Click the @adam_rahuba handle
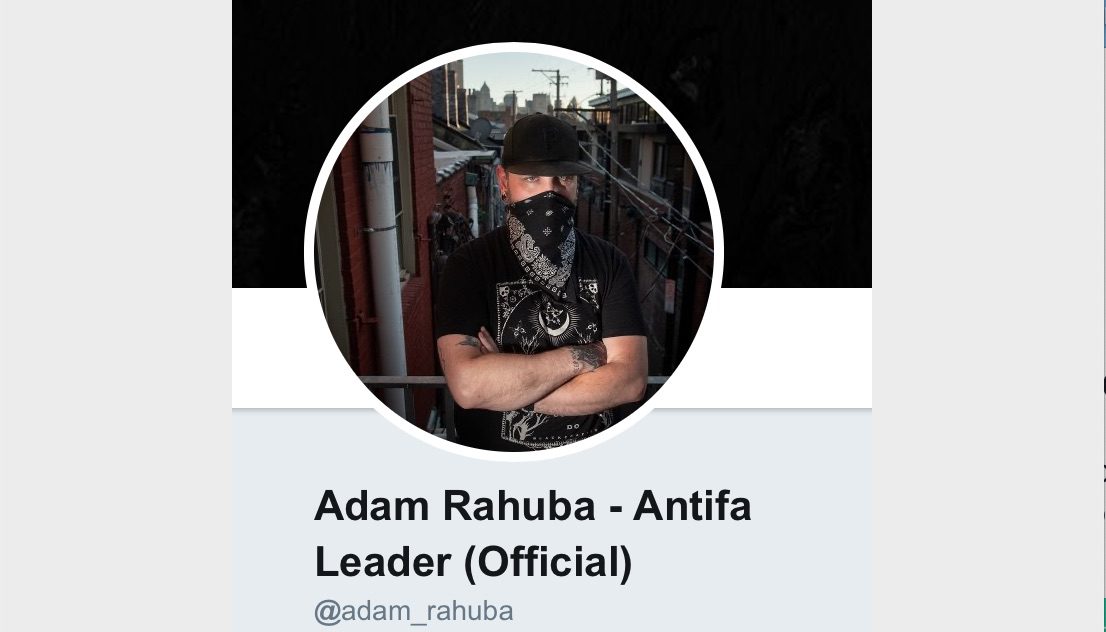 pyautogui.click(x=413, y=611)
